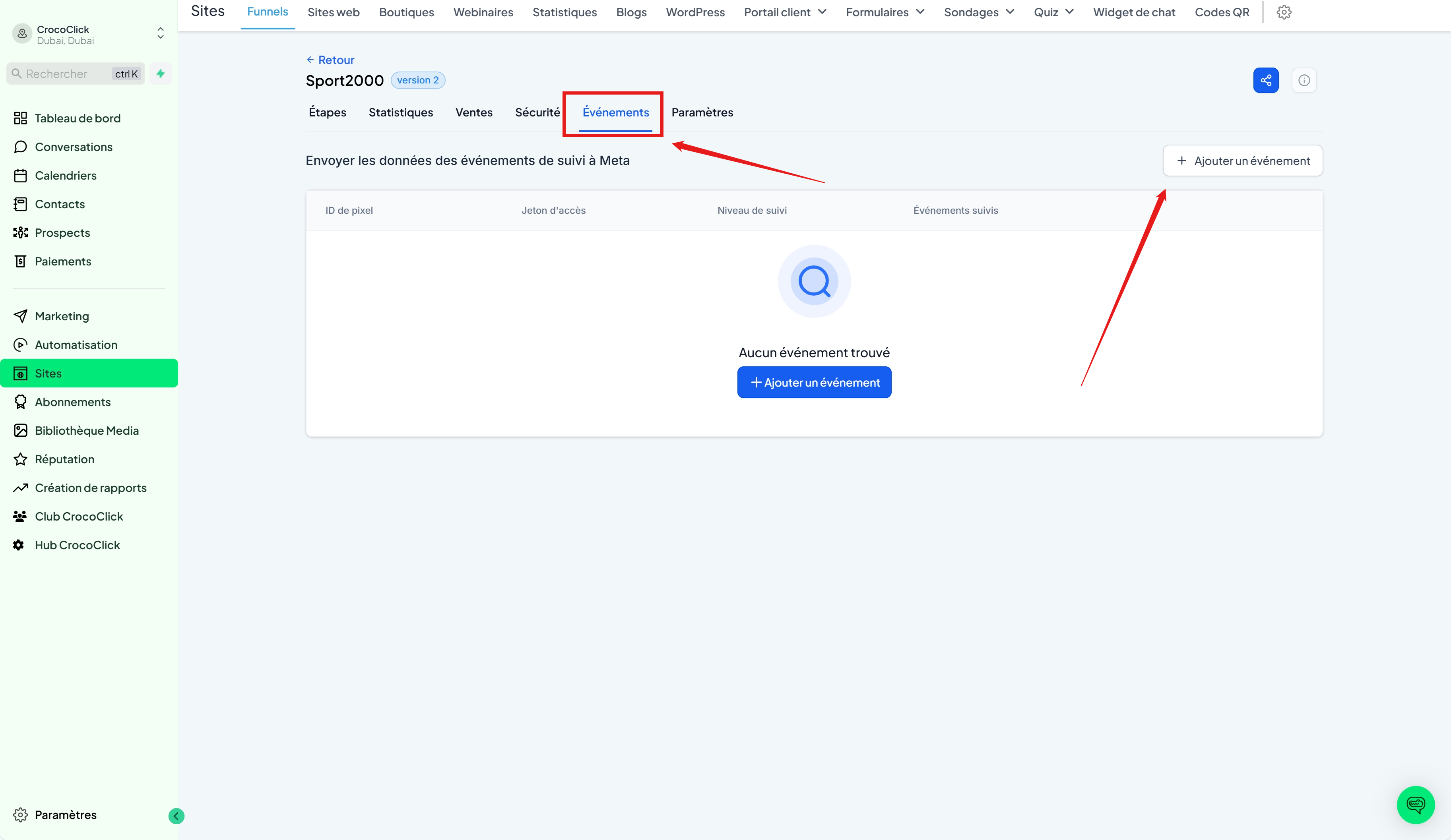Viewport: 1451px width, 840px height.
Task: Open the top Statistiques navigation tab
Action: coord(564,12)
